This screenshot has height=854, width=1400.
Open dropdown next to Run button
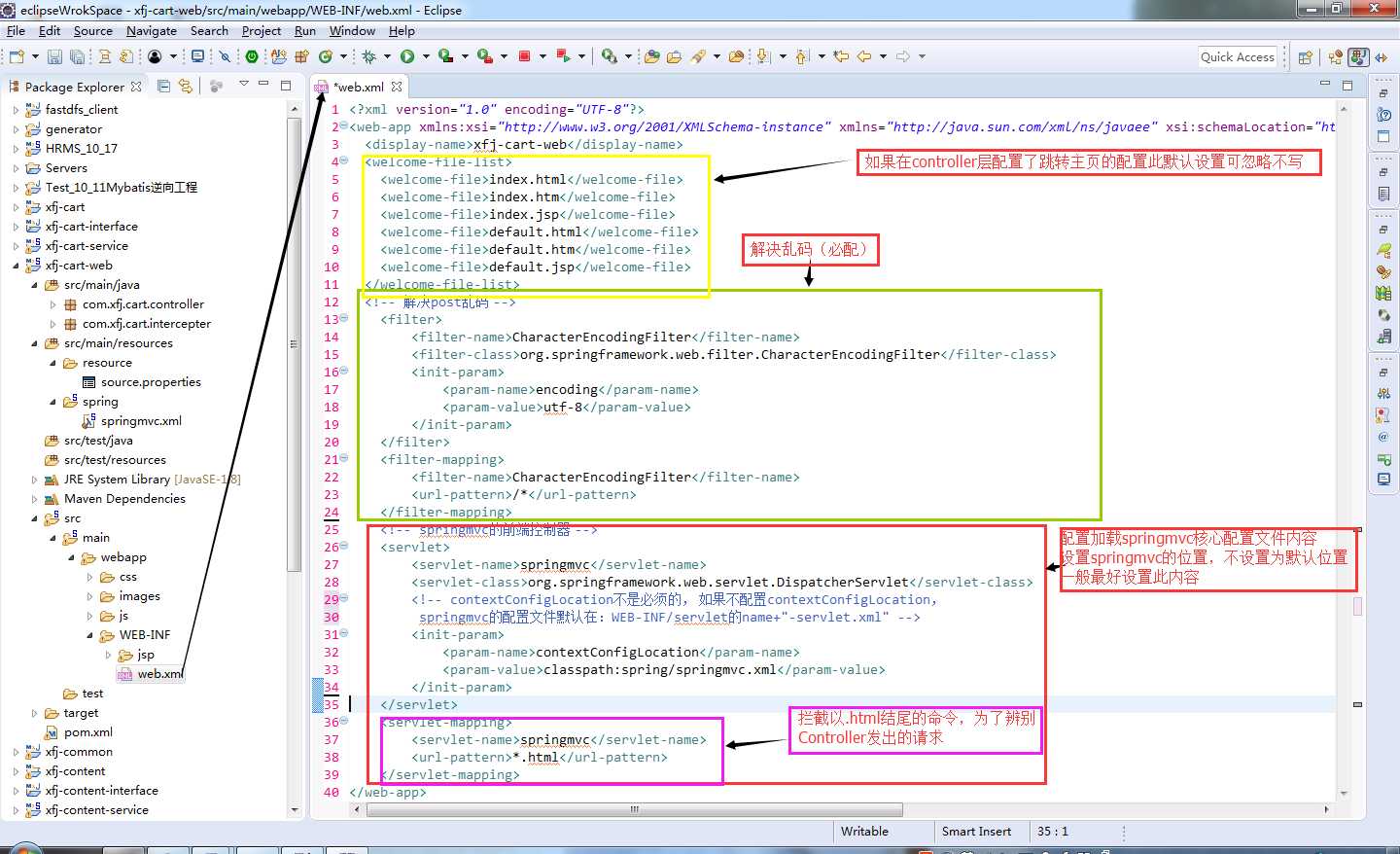tap(426, 56)
